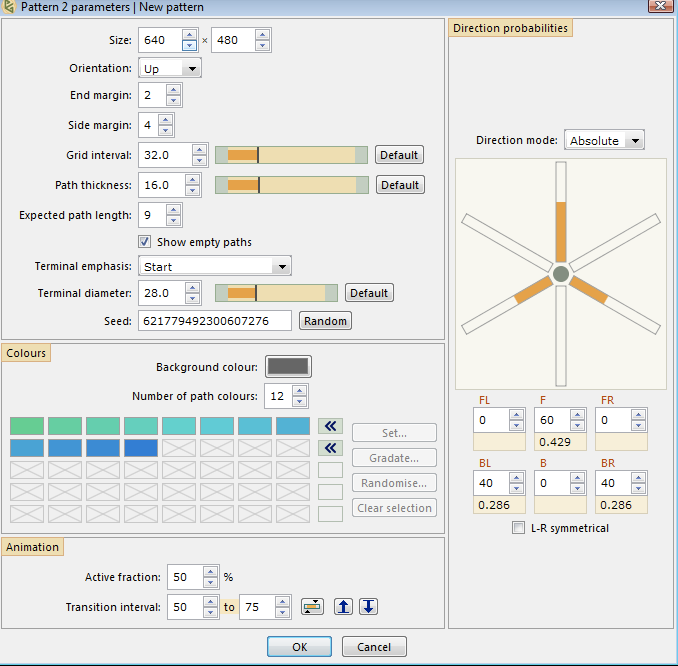Increase End margin value
The image size is (678, 666).
[x=173, y=90]
